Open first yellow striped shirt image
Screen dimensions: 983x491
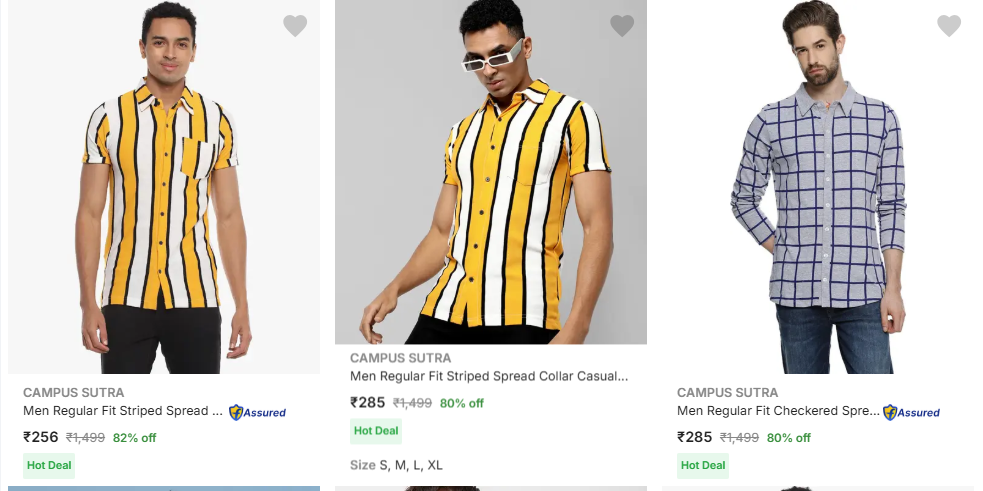pyautogui.click(x=164, y=190)
